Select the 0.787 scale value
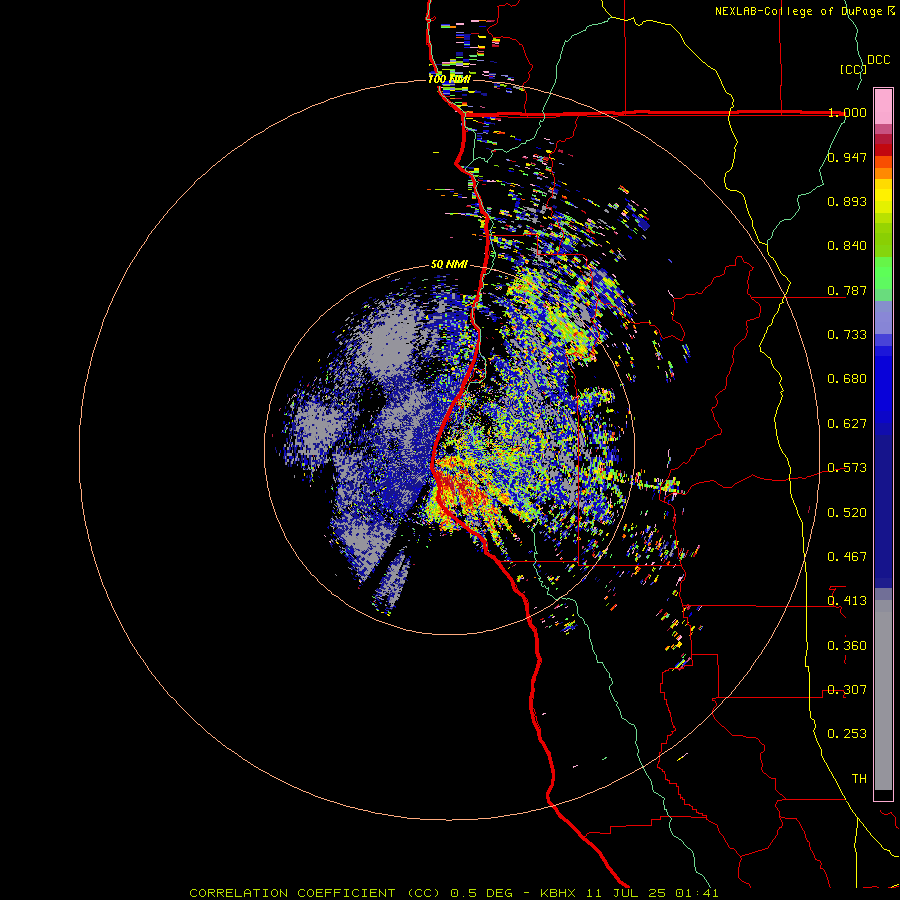The image size is (900, 900). point(847,290)
